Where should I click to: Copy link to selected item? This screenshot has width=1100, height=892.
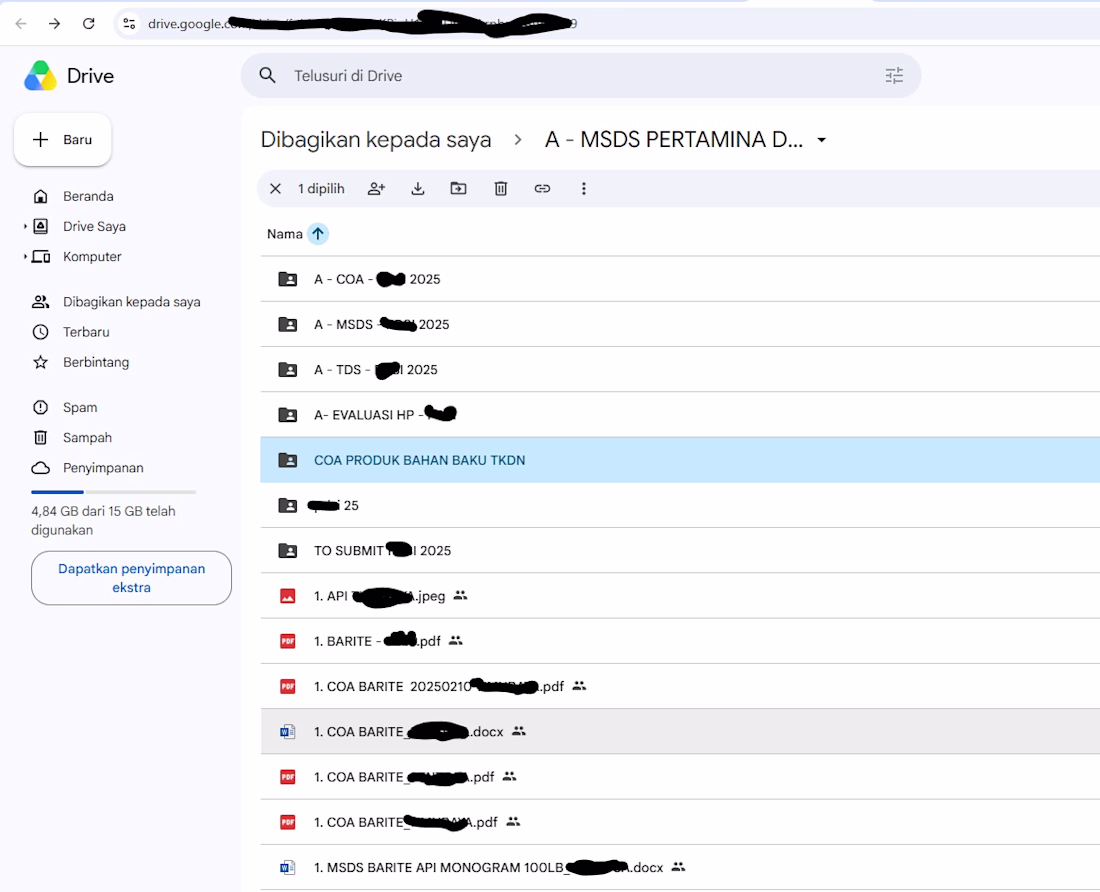tap(542, 189)
